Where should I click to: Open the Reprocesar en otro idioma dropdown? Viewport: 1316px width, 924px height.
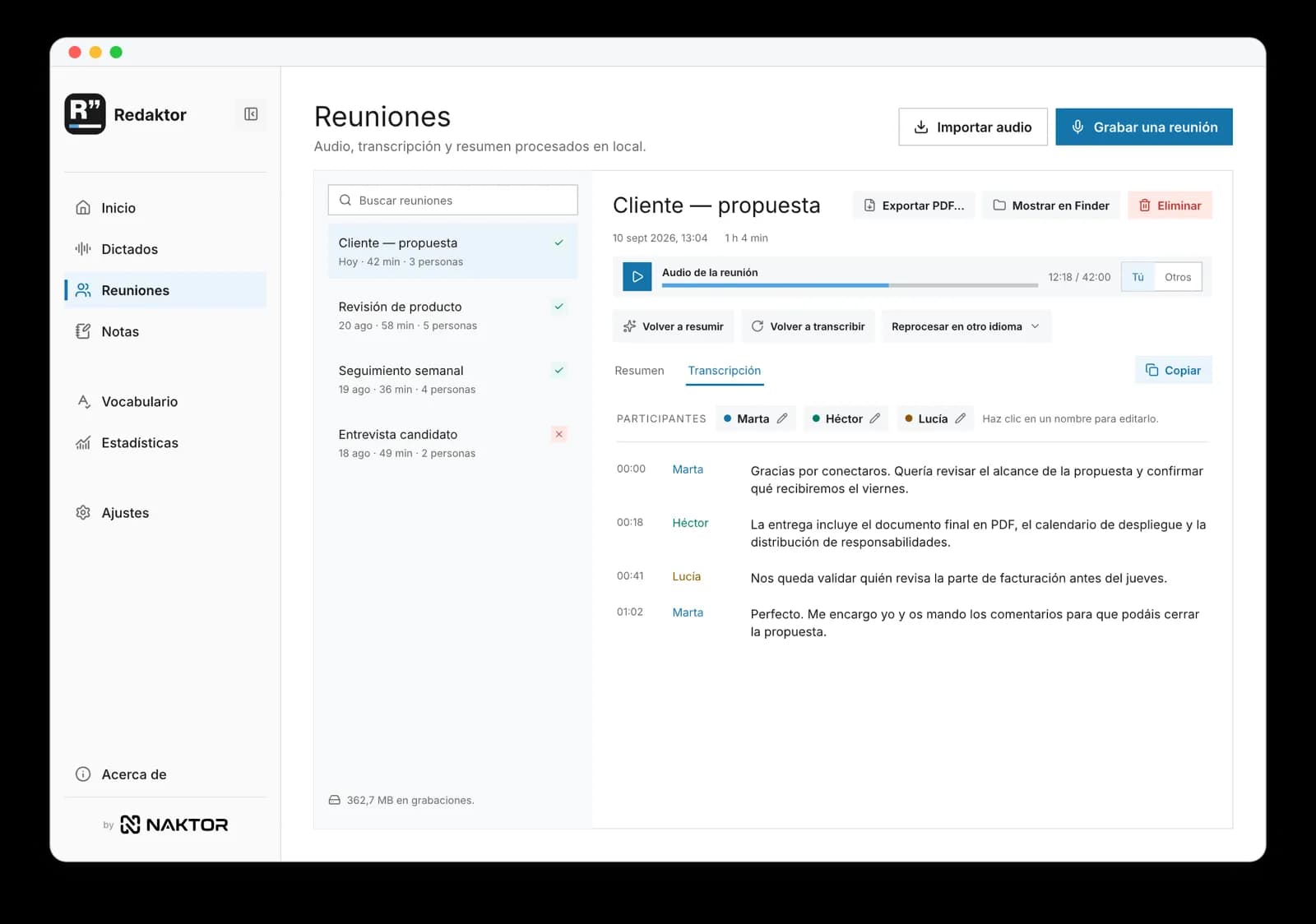coord(966,326)
